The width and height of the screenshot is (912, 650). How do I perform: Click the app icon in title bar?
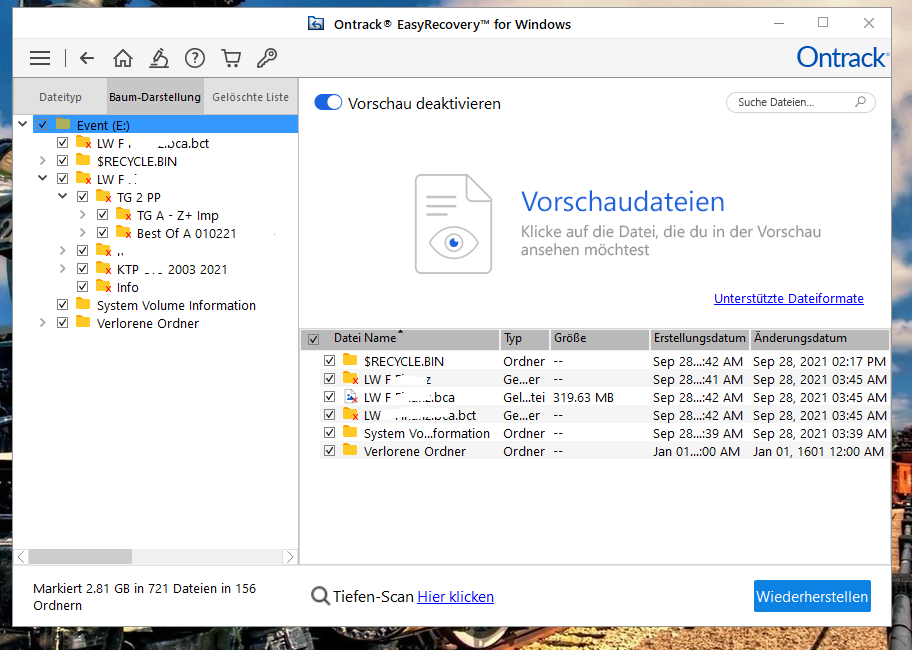pyautogui.click(x=316, y=24)
